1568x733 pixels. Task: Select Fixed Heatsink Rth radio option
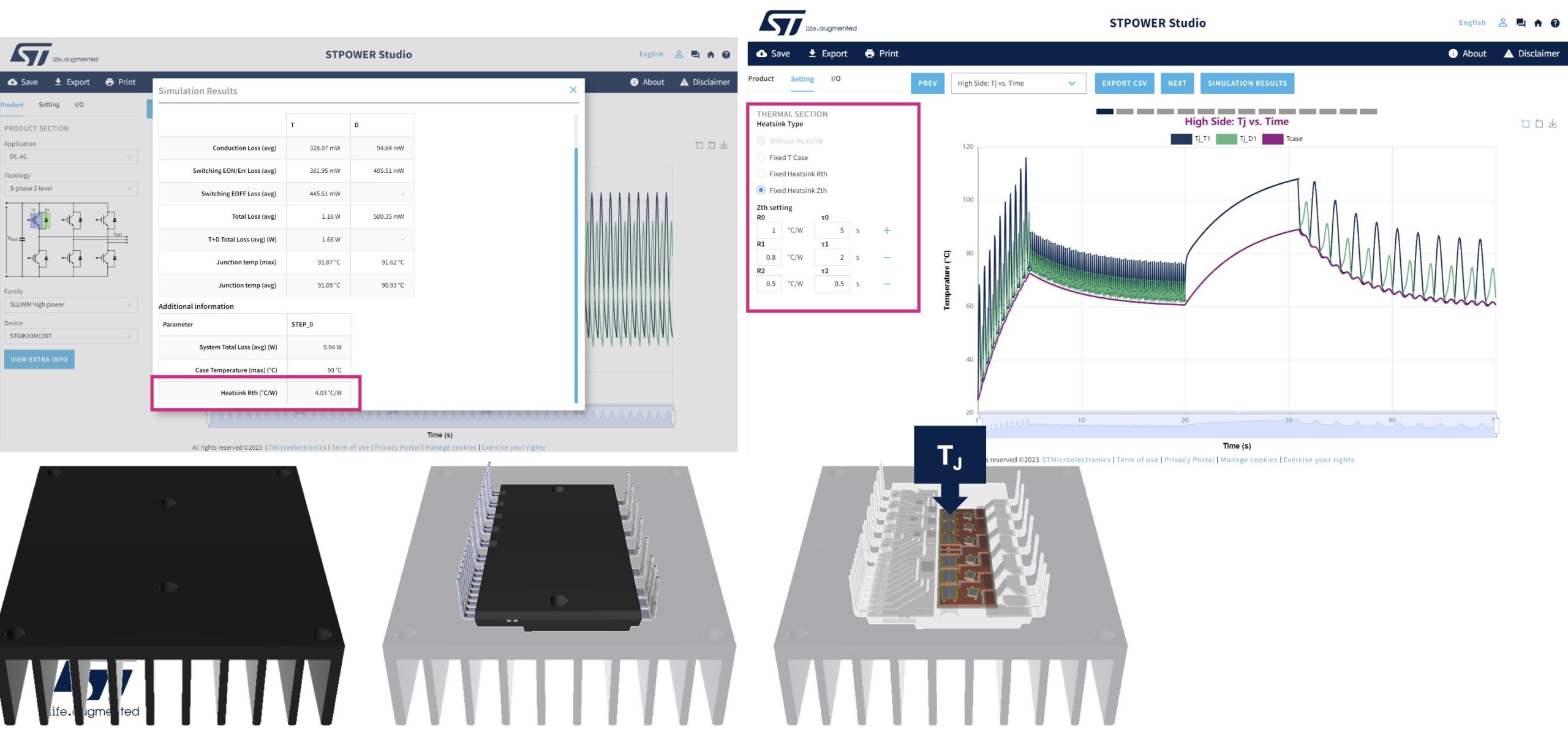pyautogui.click(x=761, y=174)
